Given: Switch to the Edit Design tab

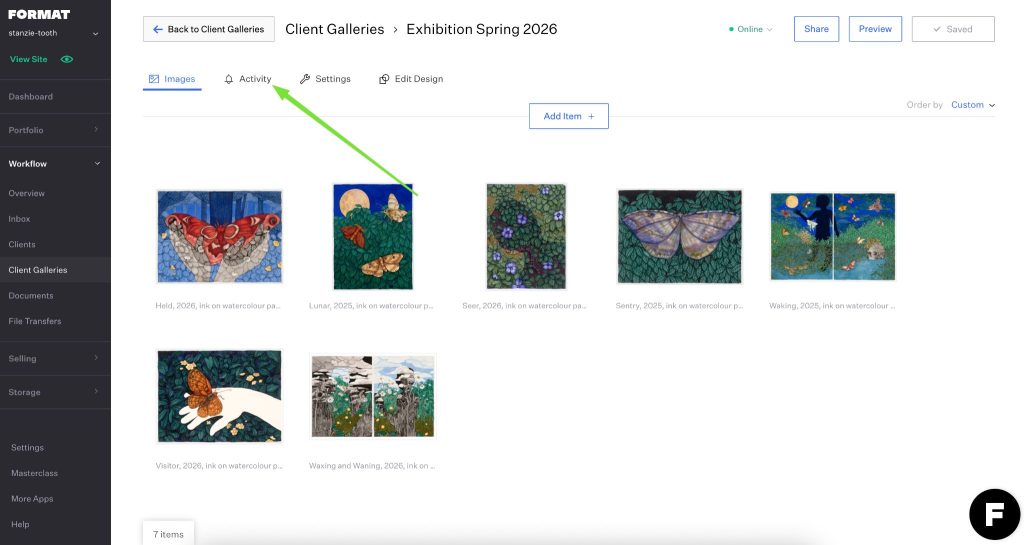Looking at the screenshot, I should 411,79.
